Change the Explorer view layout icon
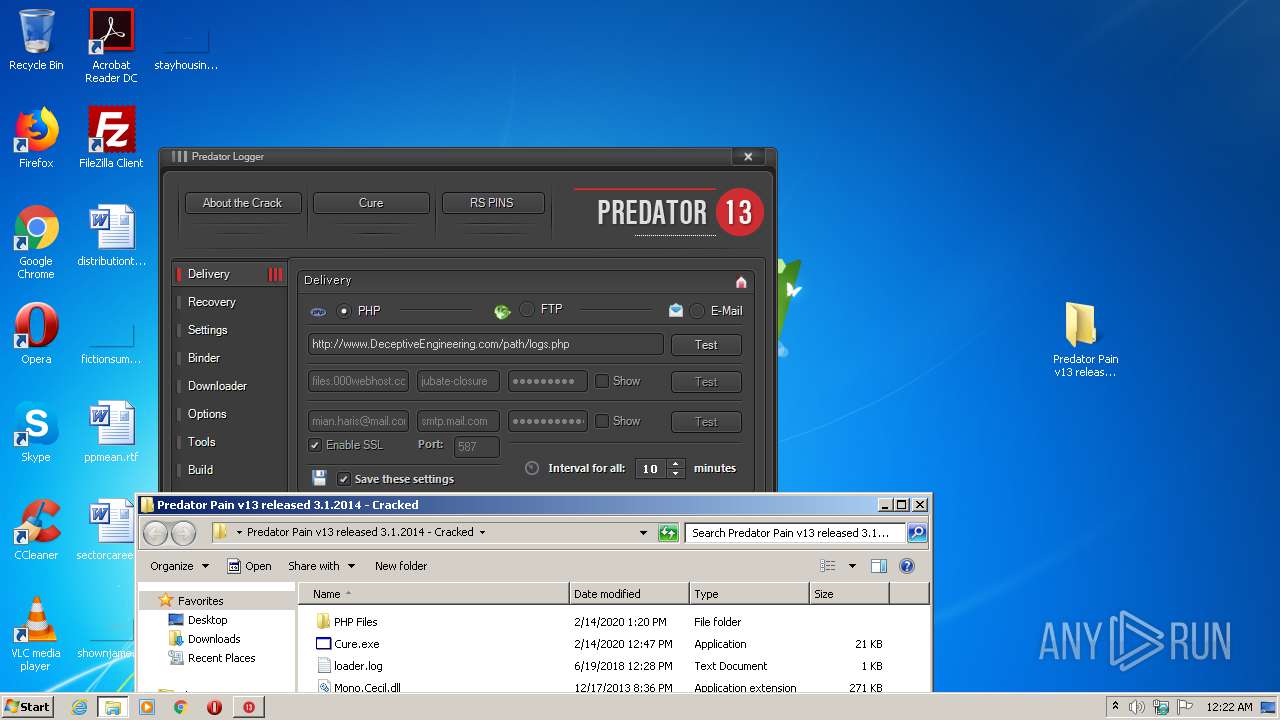The image size is (1280, 720). (828, 566)
